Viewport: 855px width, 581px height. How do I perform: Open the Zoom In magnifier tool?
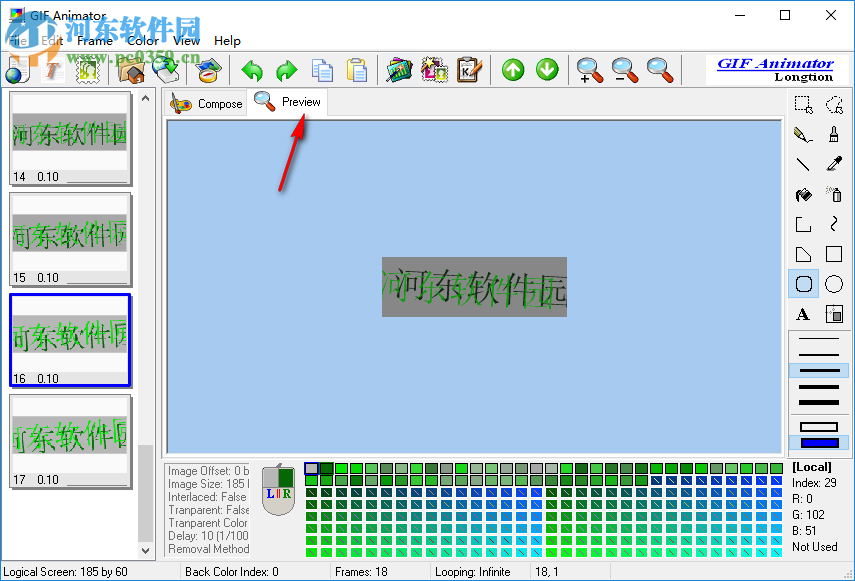click(x=590, y=70)
